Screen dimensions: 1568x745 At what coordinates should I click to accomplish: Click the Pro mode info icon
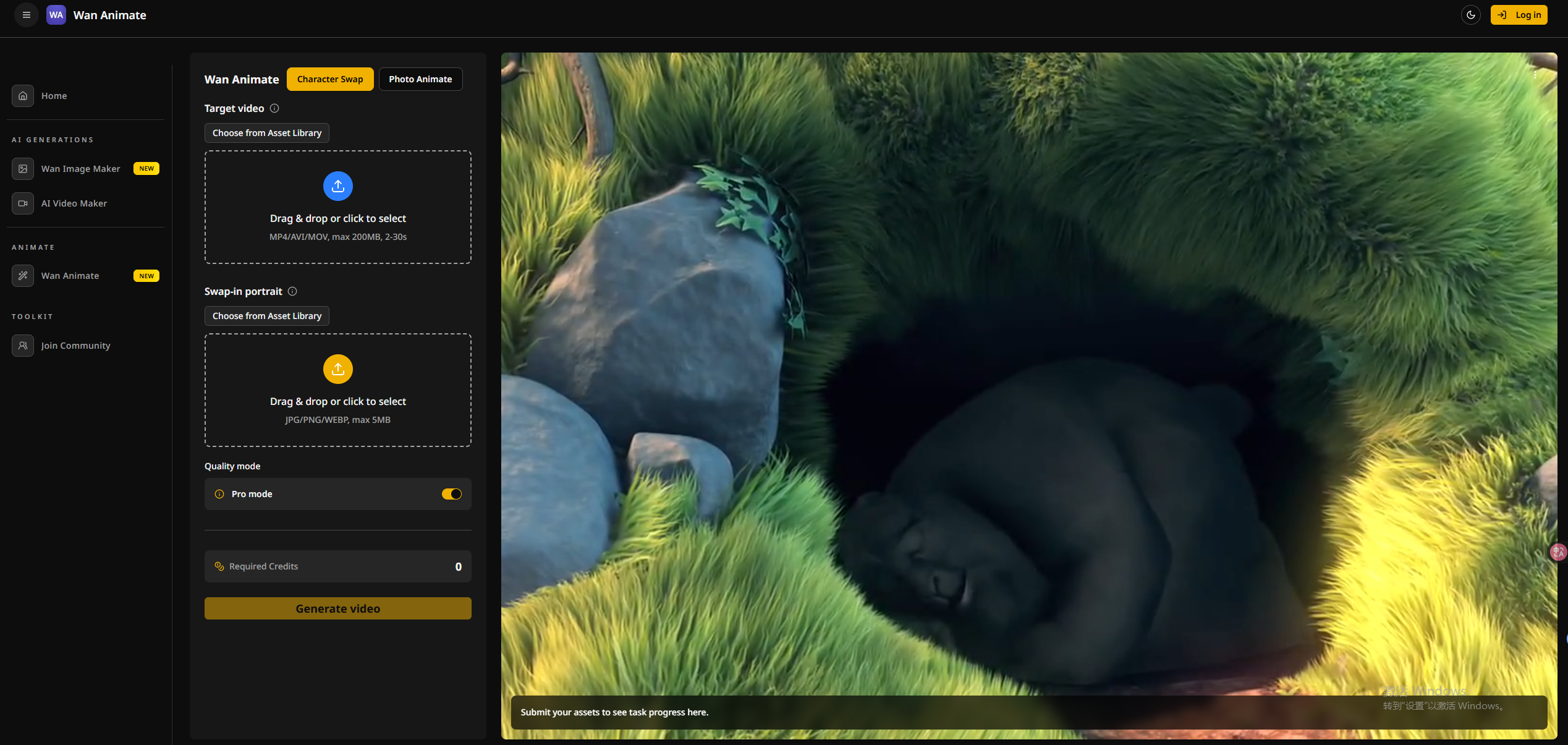coord(219,494)
